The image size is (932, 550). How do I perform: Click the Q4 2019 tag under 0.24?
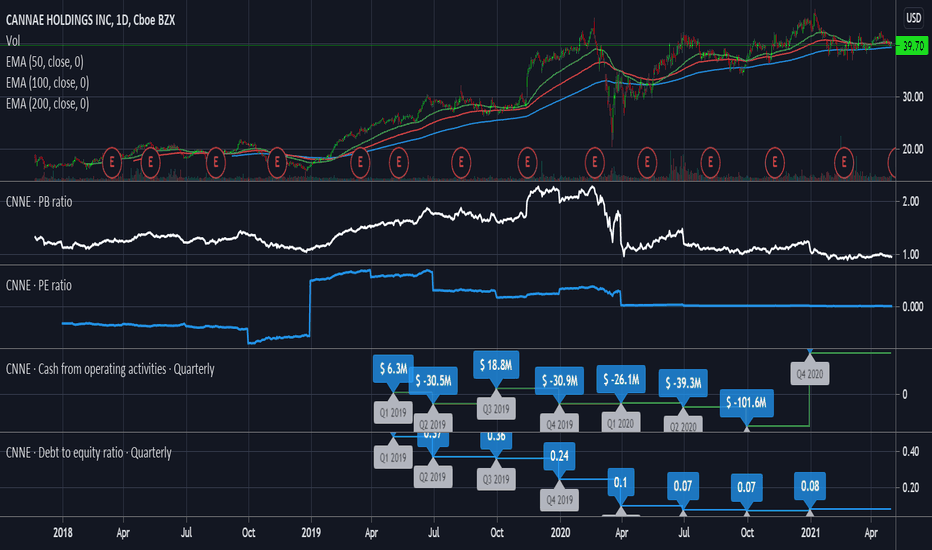coord(559,500)
